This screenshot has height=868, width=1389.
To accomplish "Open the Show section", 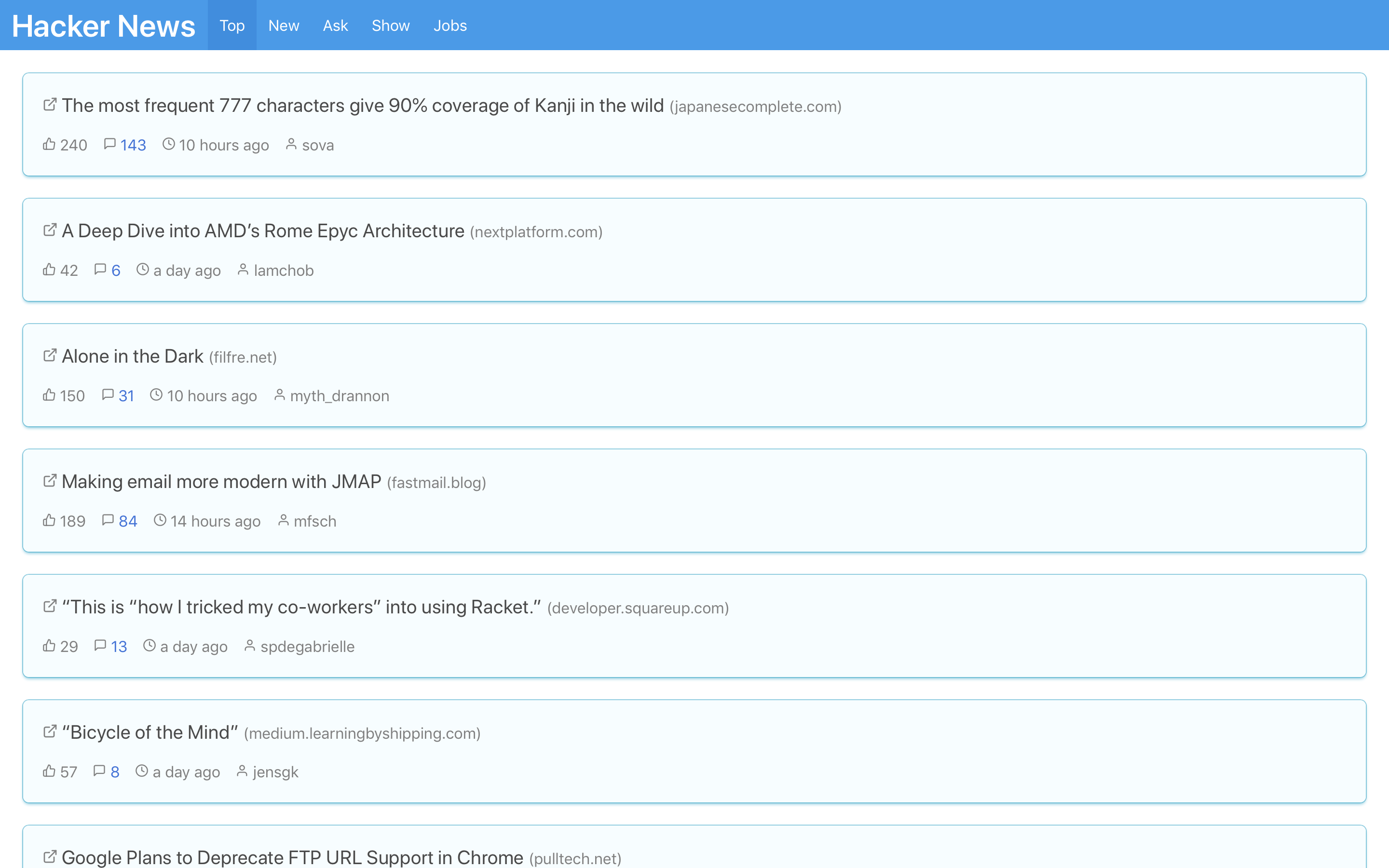I will [x=390, y=25].
